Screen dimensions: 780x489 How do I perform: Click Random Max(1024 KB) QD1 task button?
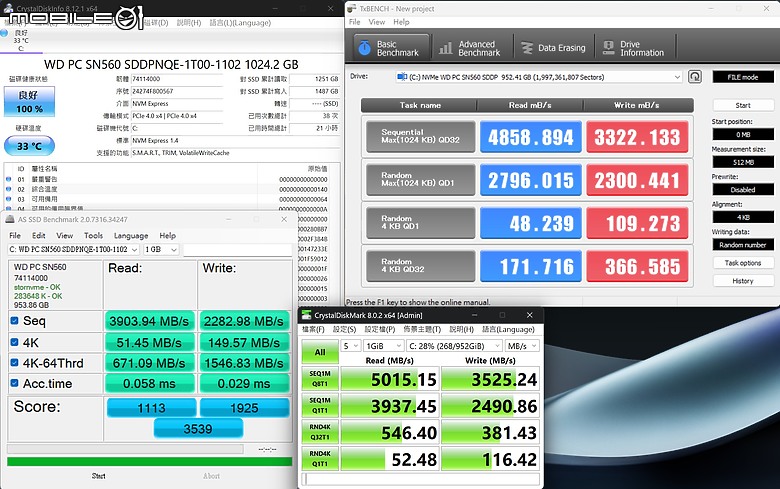tap(421, 180)
